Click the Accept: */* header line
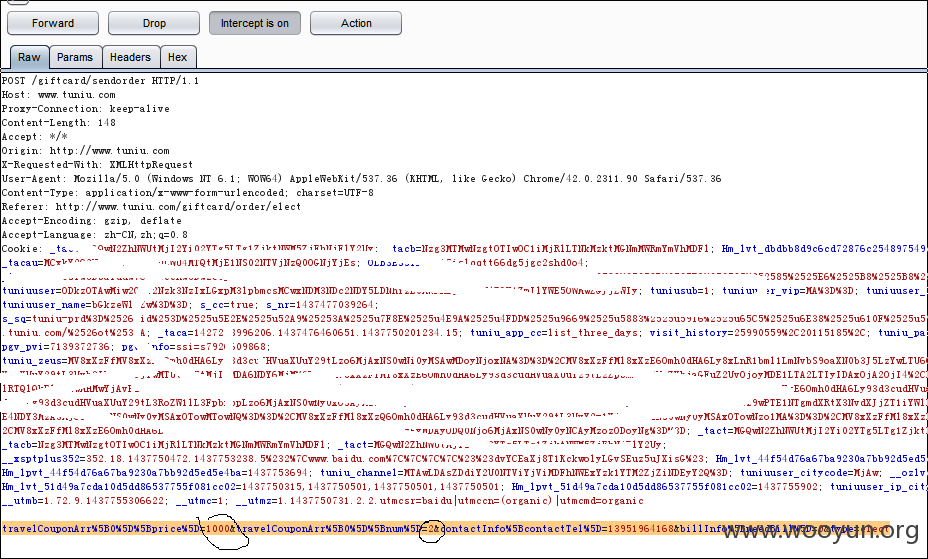Viewport: 928px width, 559px height. pos(35,137)
